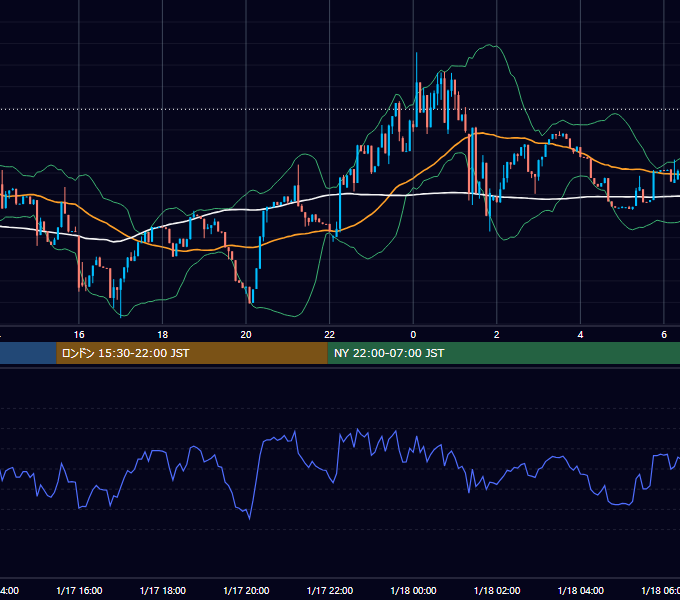Click the blue session bar before ロンドン
This screenshot has height=600, width=680.
click(28, 353)
